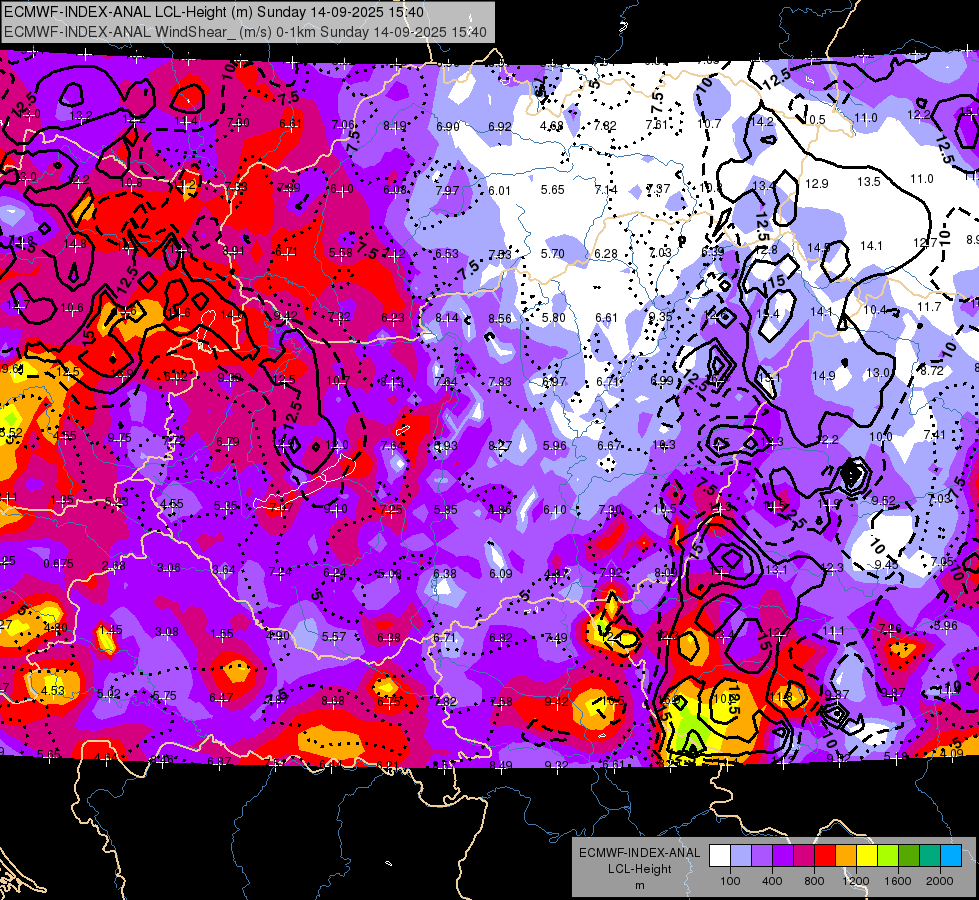Select the magenta legend color swatch
The height and width of the screenshot is (900, 979).
coord(804,856)
